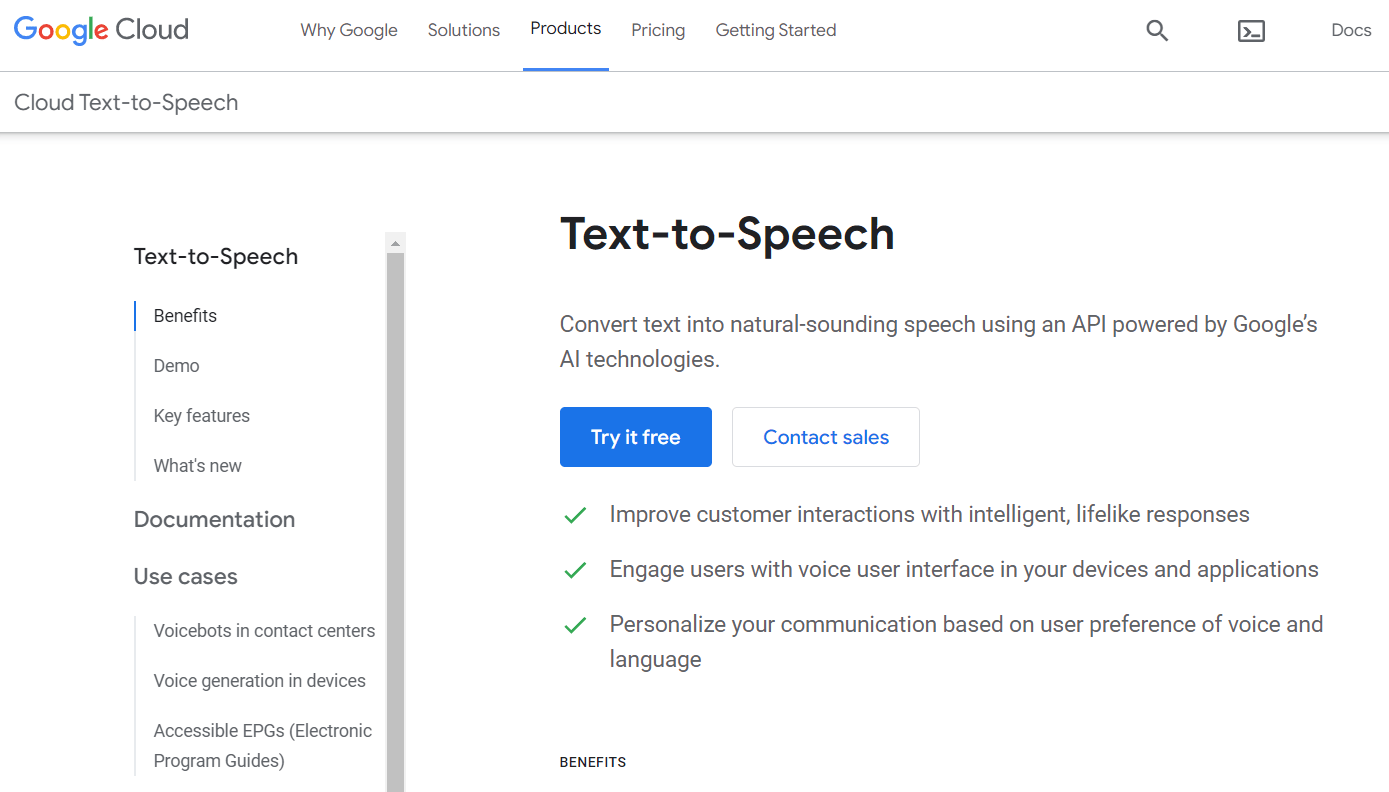Image resolution: width=1389 pixels, height=792 pixels.
Task: Open the Solutions navigation item
Action: (463, 30)
